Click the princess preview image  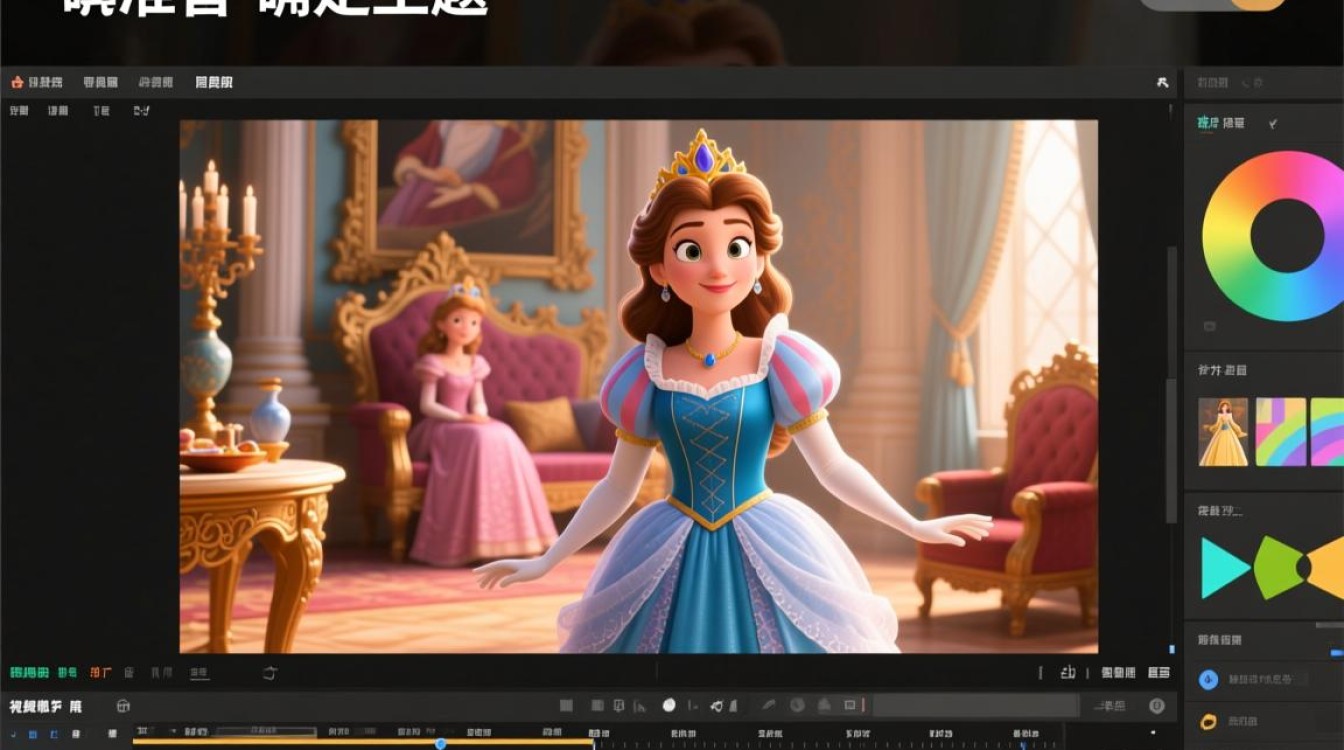click(639, 387)
